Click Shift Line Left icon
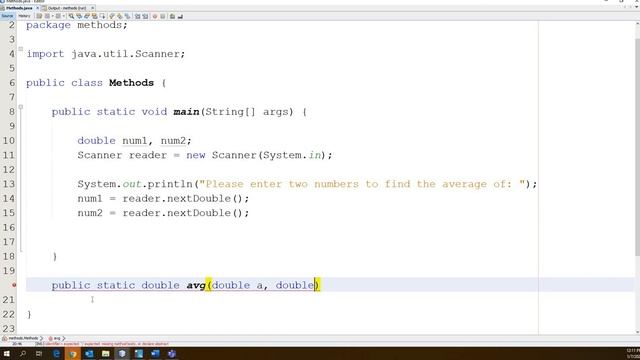This screenshot has width=640, height=360. (x=137, y=16)
